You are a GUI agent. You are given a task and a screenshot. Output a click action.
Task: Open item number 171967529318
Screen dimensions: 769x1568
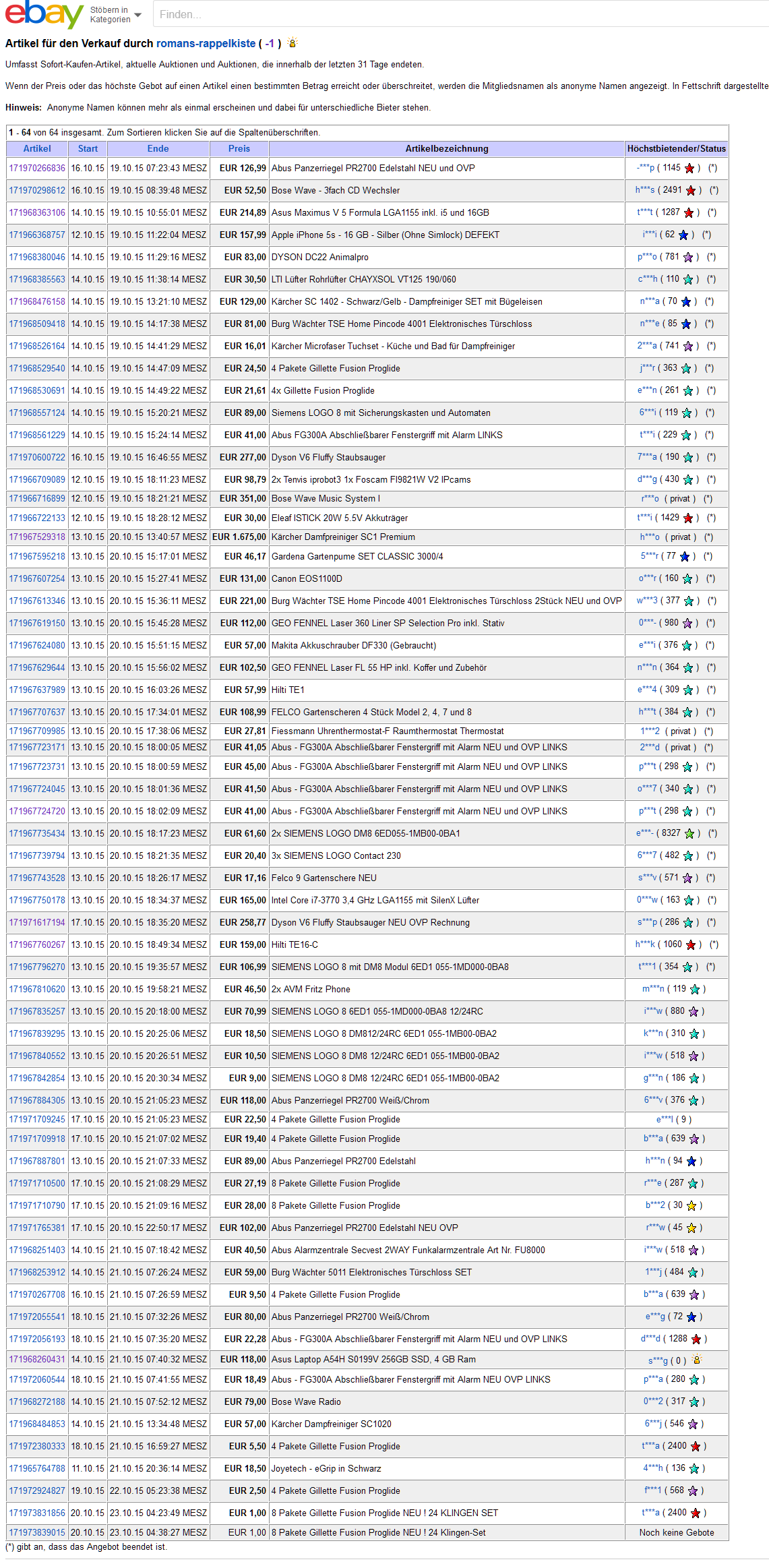[x=37, y=537]
